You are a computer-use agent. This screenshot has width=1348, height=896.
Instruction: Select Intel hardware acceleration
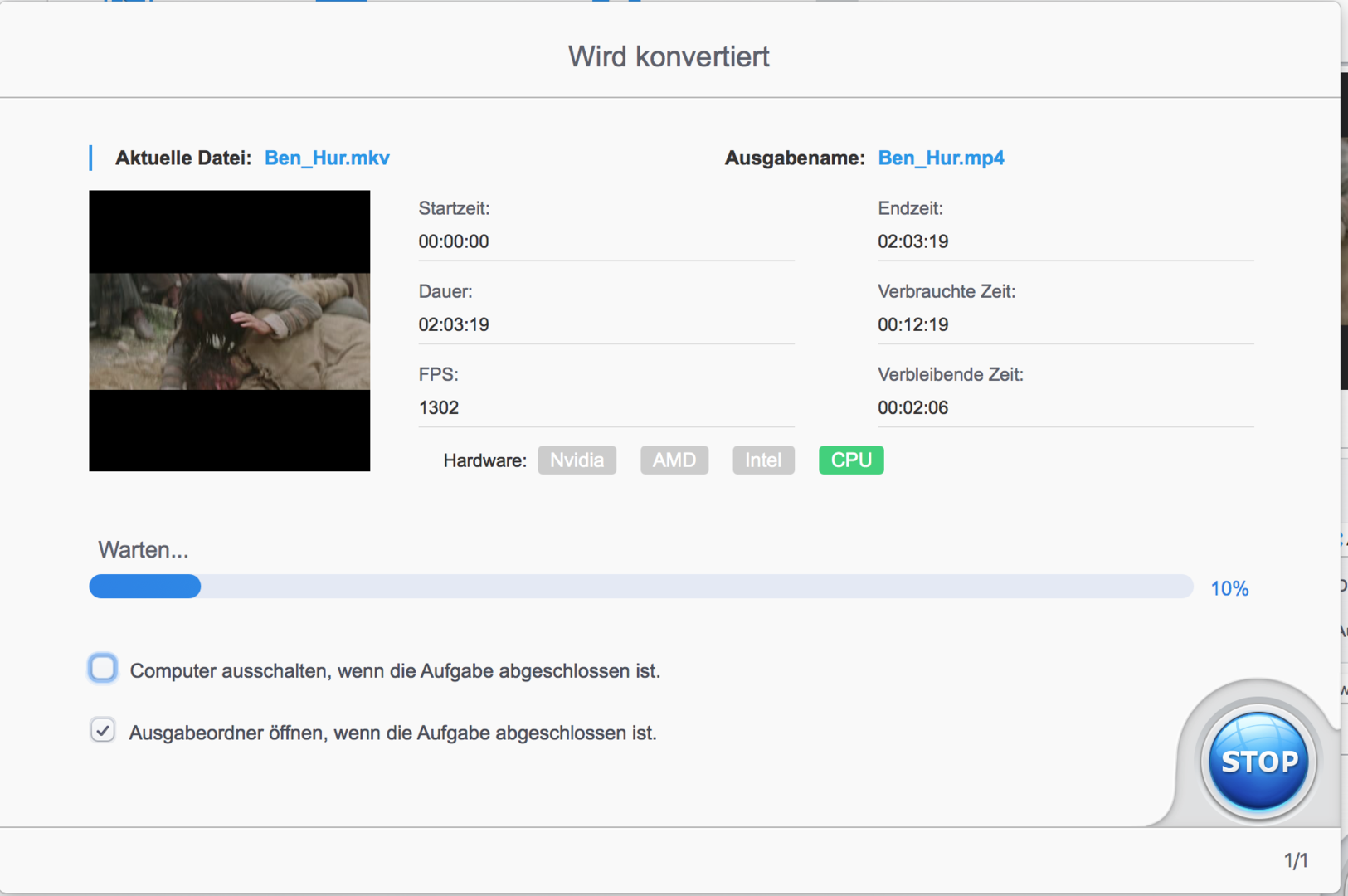point(763,460)
